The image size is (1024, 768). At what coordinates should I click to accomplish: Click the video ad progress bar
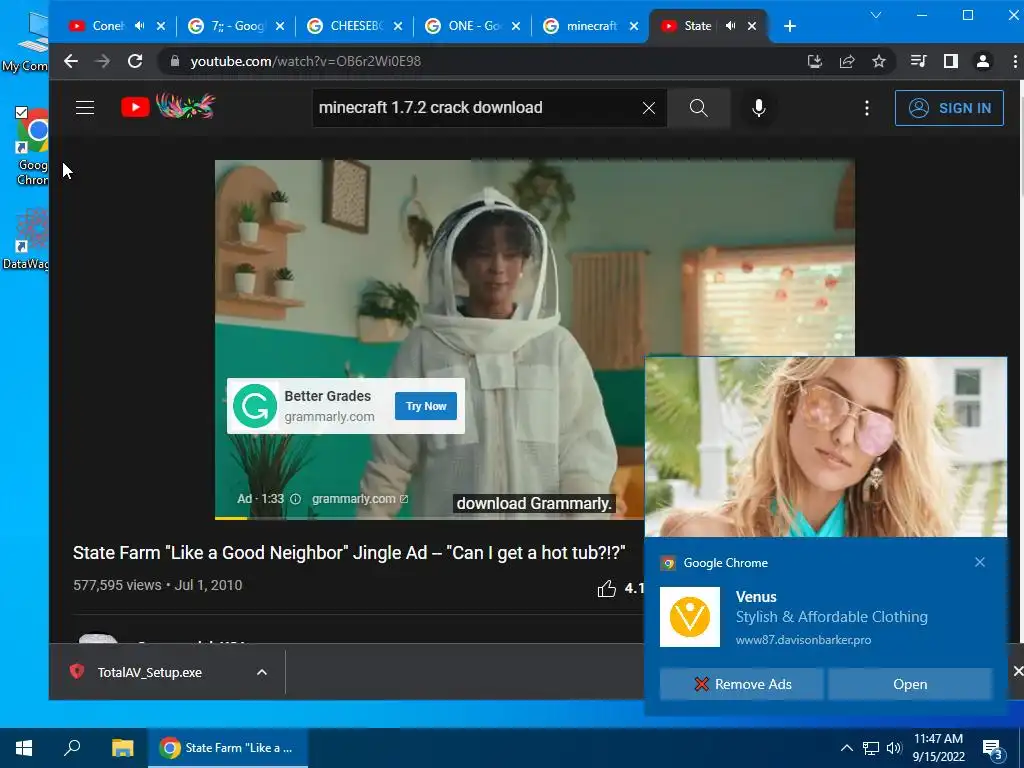click(429, 519)
